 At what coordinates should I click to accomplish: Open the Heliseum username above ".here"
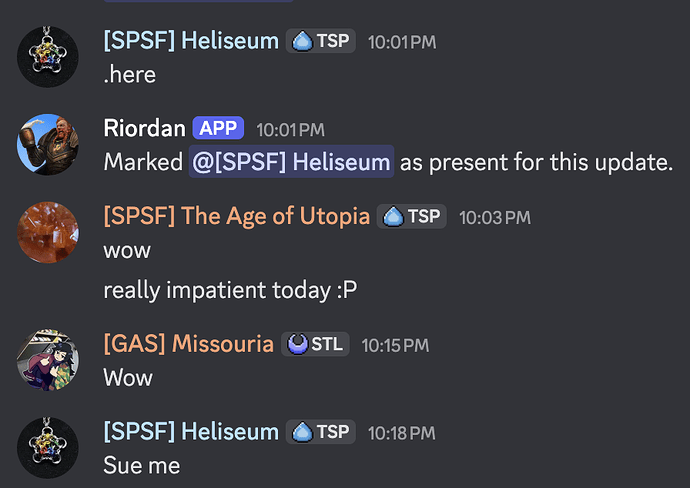190,42
